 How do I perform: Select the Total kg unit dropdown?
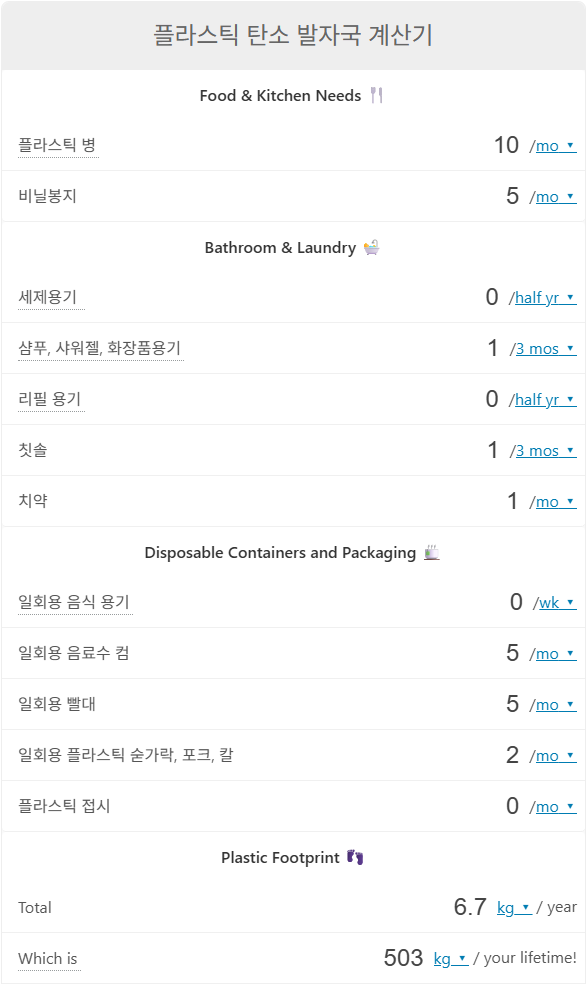click(514, 908)
